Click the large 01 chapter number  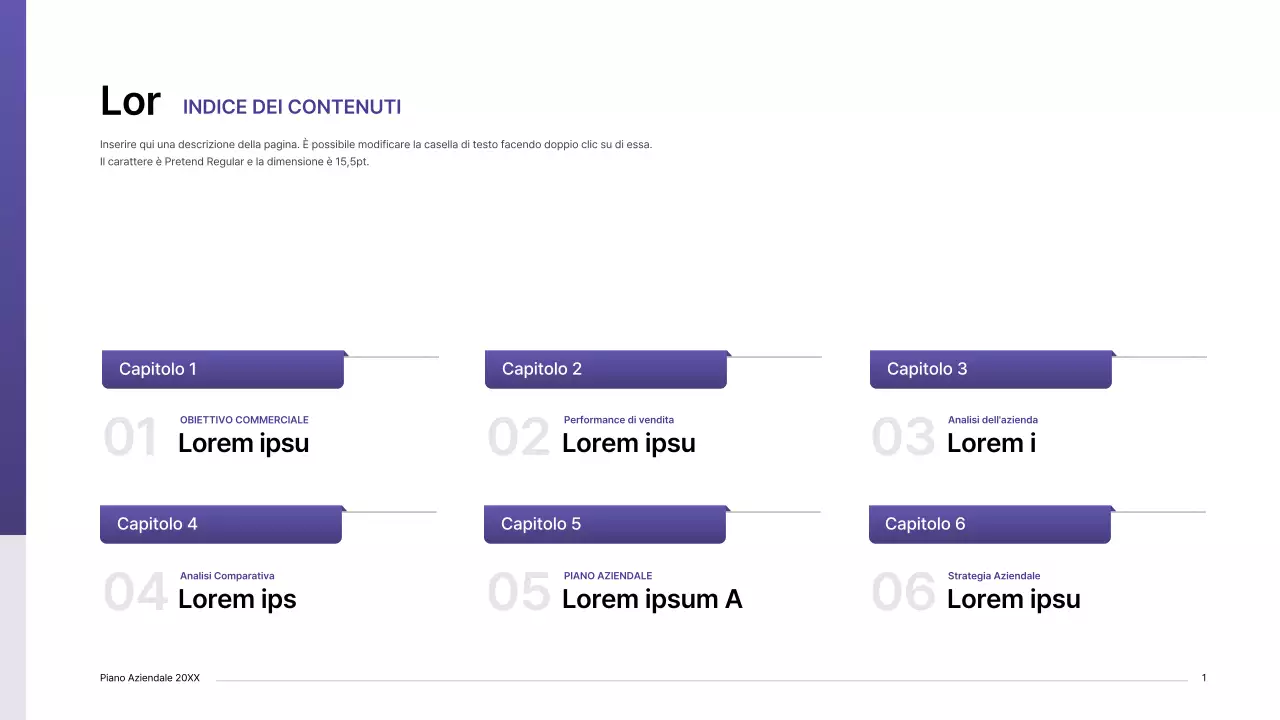131,438
